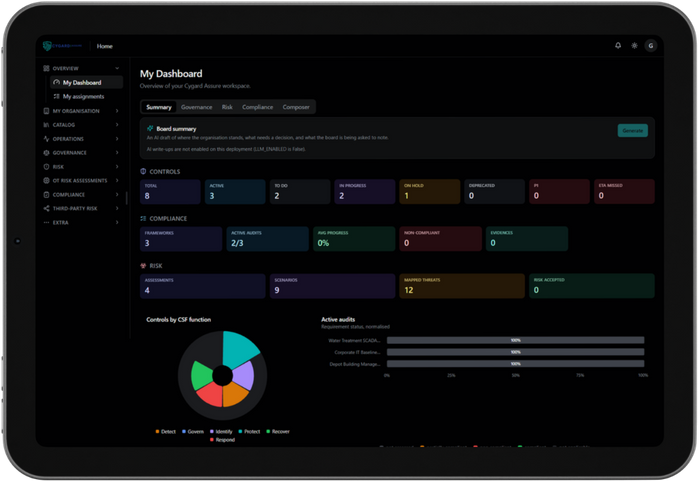The image size is (700, 481).
Task: Switch to the Composer tab
Action: [296, 107]
